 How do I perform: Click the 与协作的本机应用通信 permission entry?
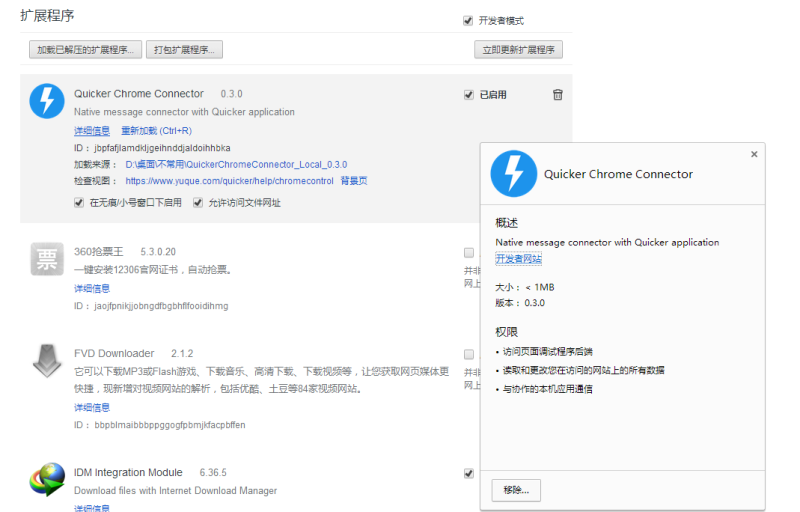click(547, 389)
